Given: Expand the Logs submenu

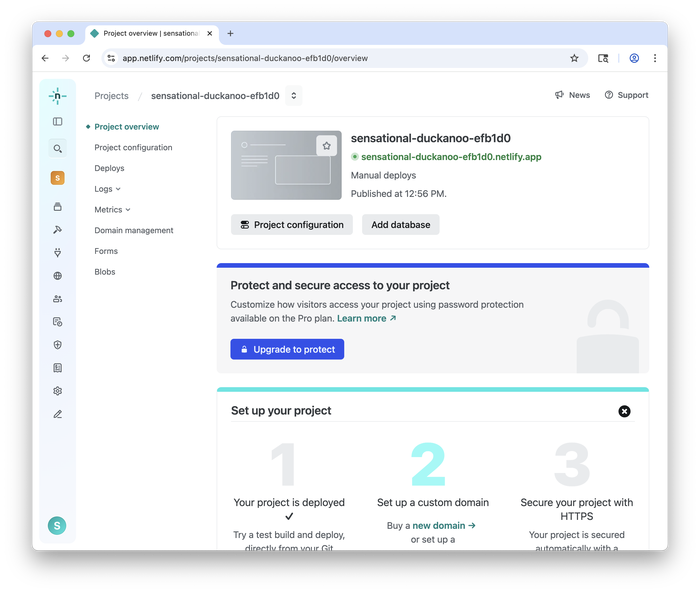Looking at the screenshot, I should pyautogui.click(x=108, y=189).
